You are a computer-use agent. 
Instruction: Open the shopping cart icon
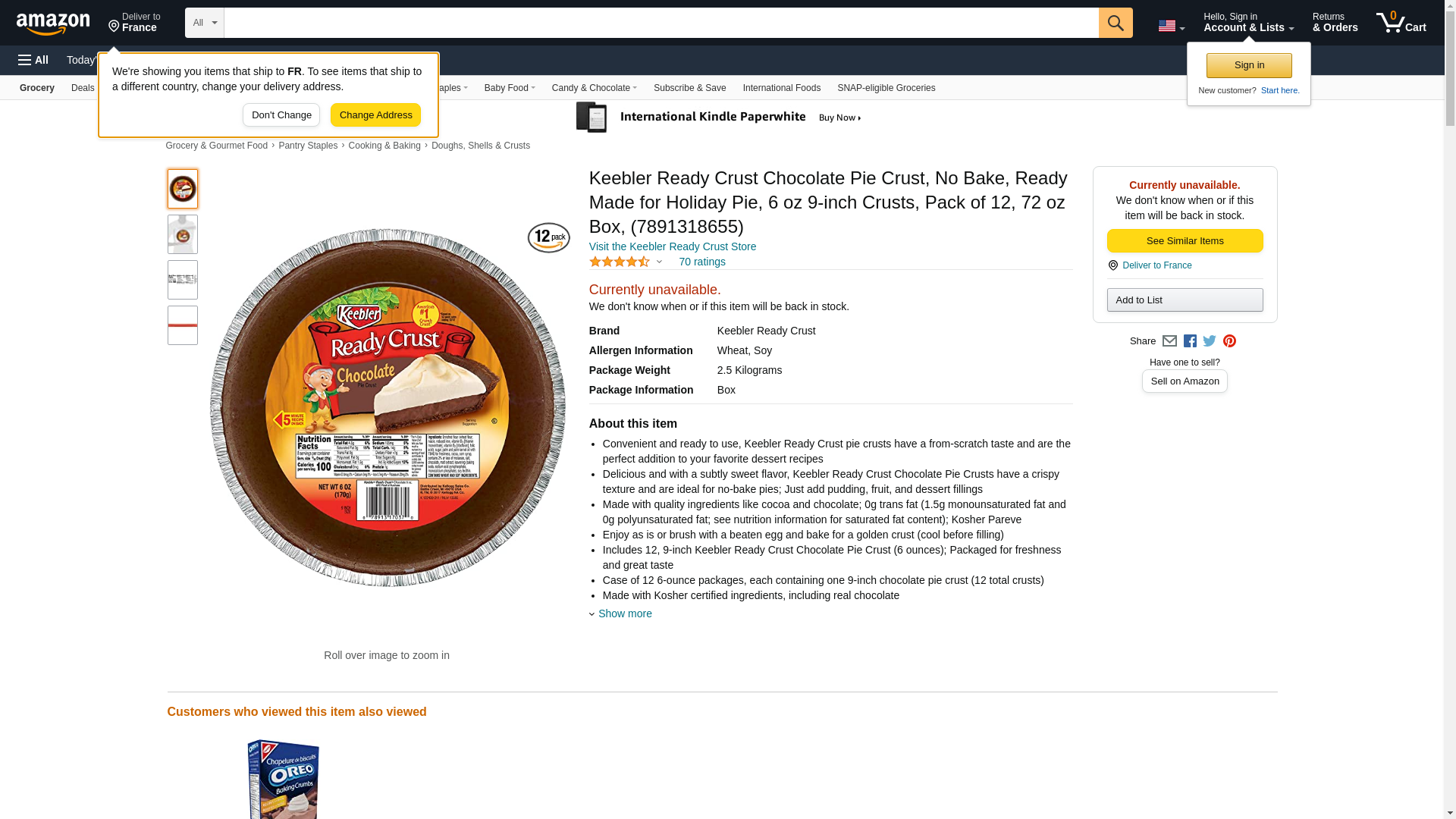coord(1400,23)
